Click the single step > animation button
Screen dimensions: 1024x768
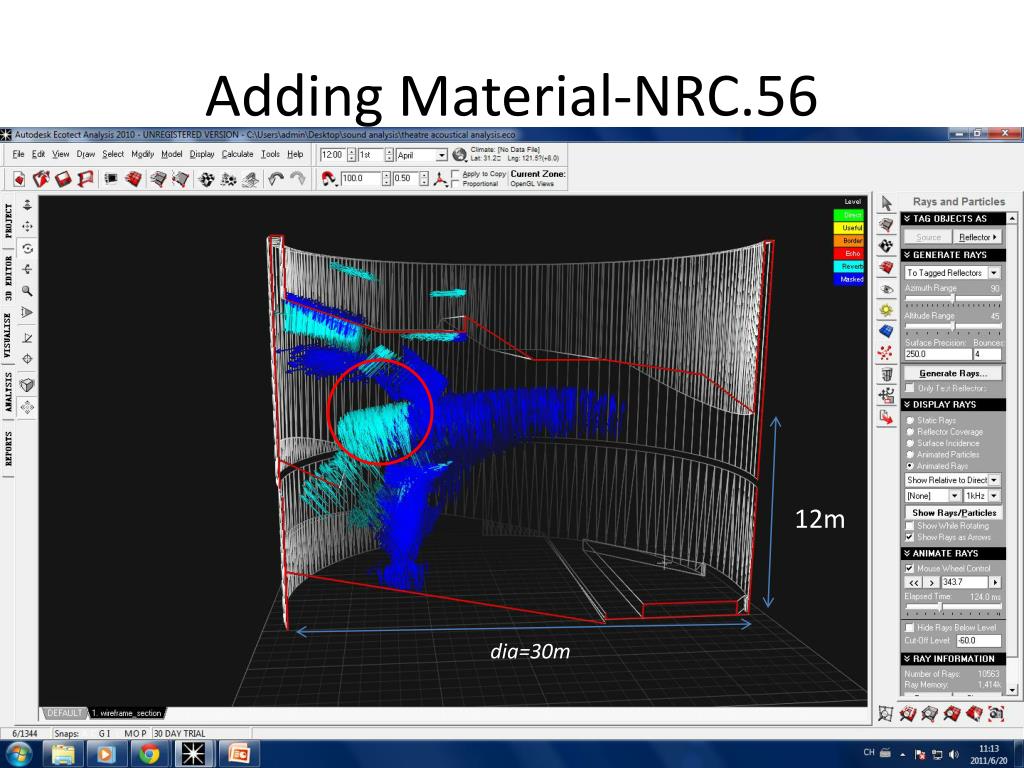click(931, 582)
